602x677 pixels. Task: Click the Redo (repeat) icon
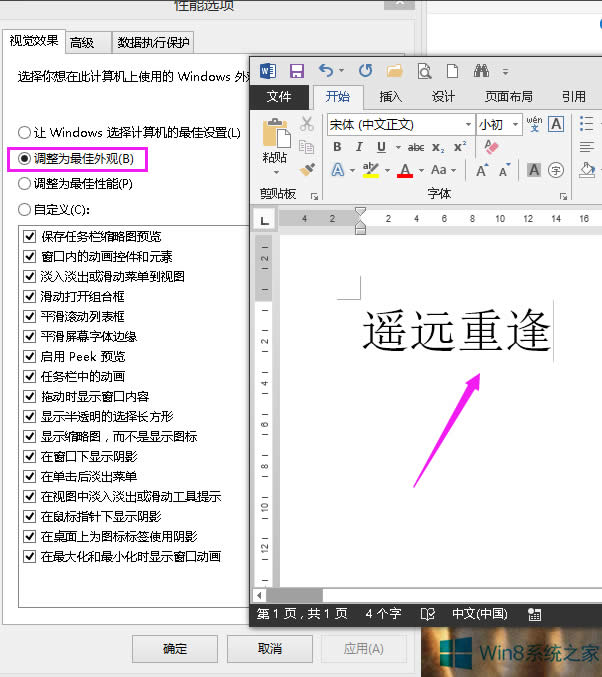tap(366, 70)
